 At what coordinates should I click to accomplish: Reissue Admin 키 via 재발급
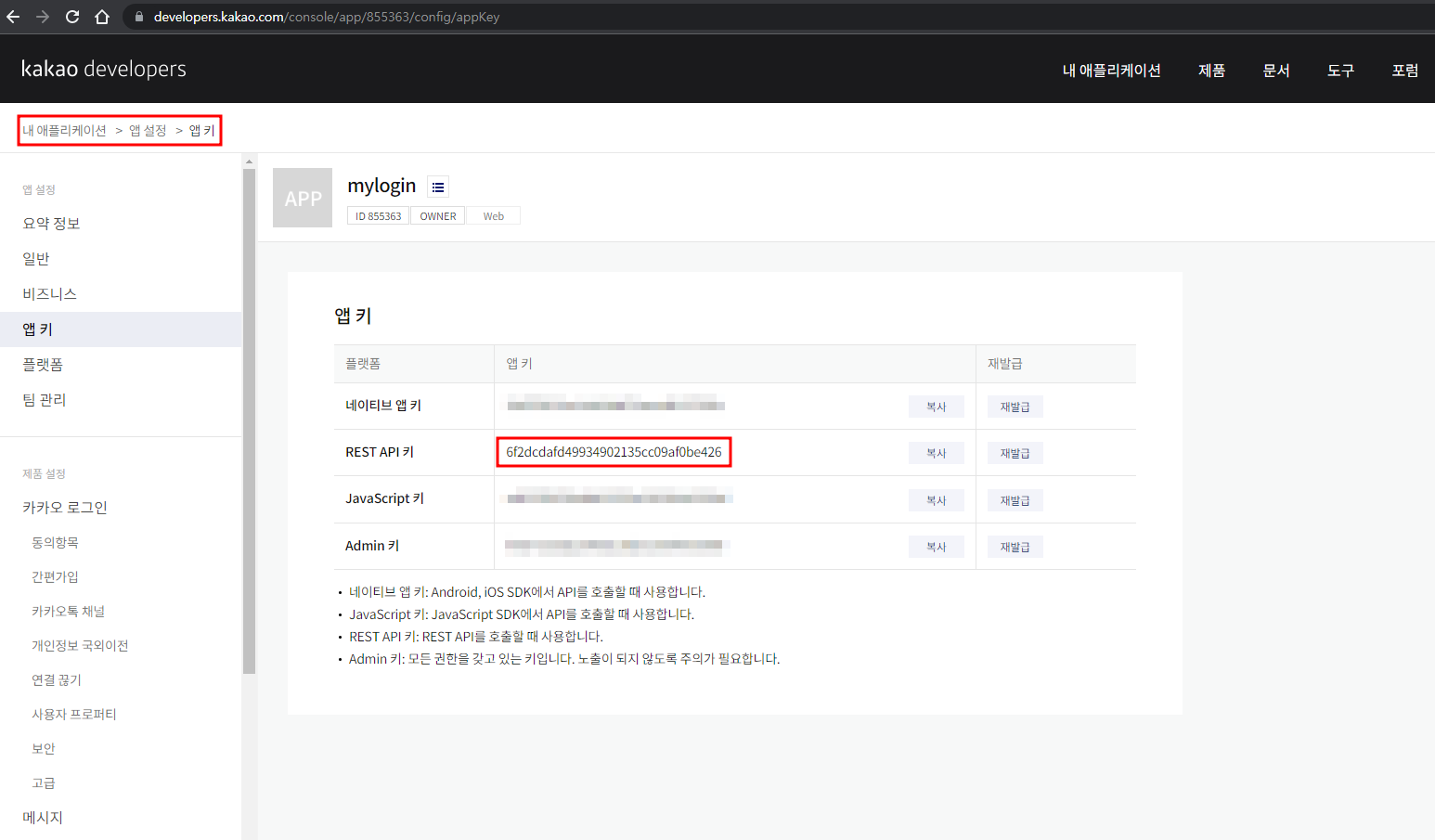point(1015,547)
